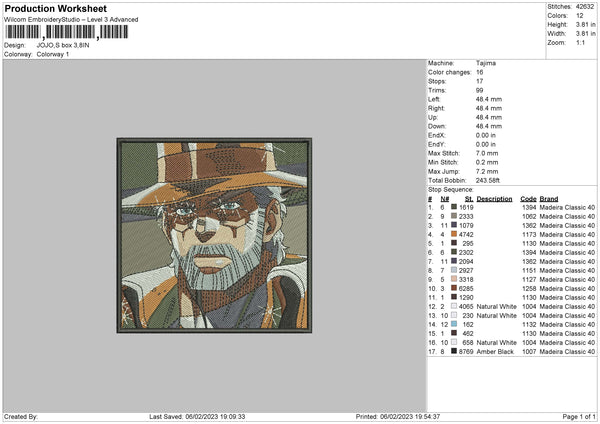Click 'Natural White' description in row 12
This screenshot has height=424, width=600.
coord(497,307)
